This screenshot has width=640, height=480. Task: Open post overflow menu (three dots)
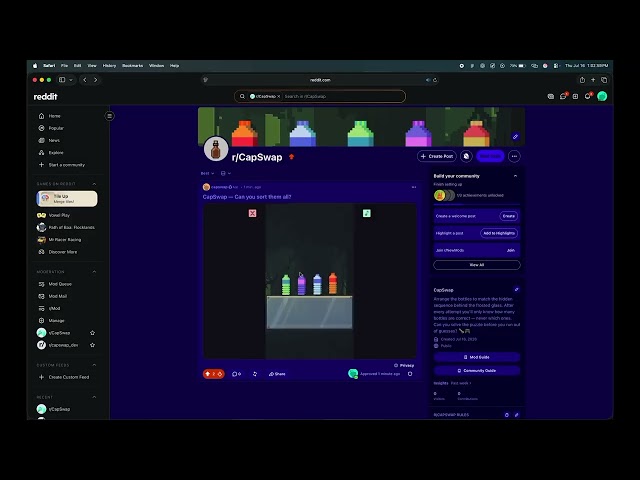414,187
